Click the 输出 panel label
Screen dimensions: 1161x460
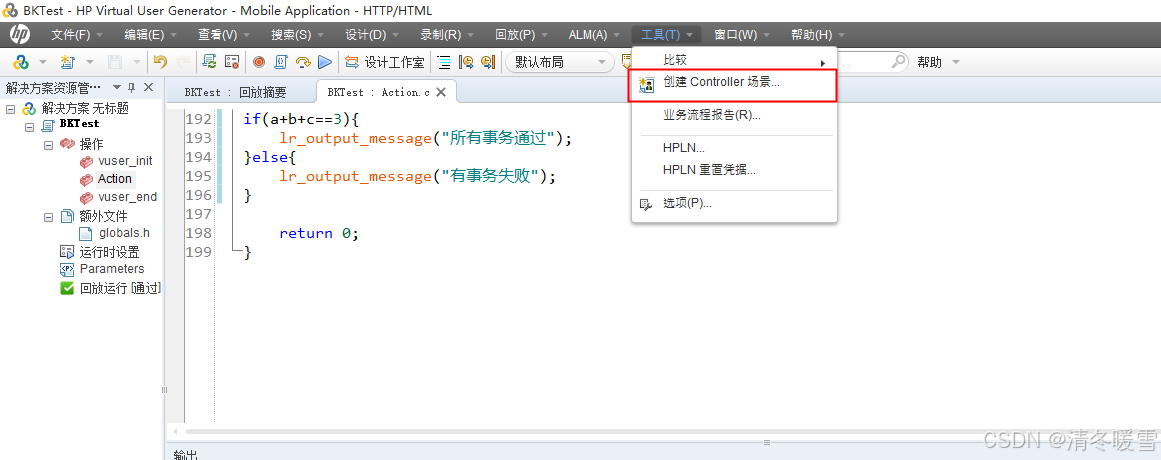pos(186,454)
